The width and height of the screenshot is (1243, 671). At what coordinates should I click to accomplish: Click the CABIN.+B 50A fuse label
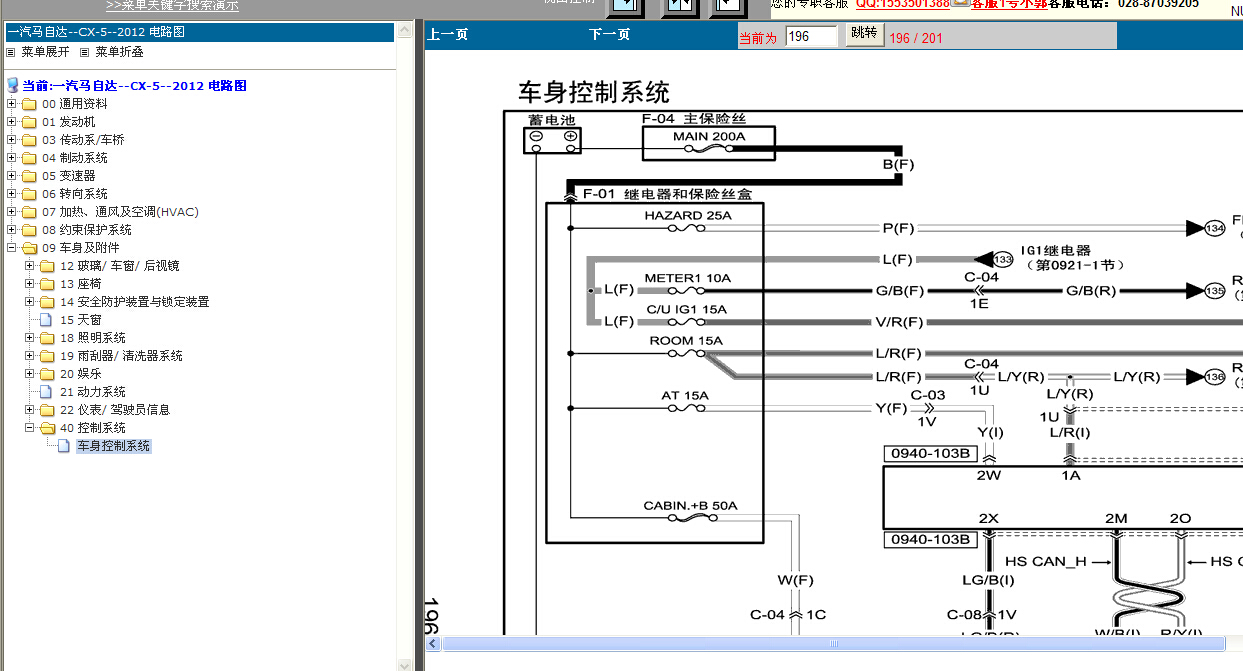click(690, 506)
